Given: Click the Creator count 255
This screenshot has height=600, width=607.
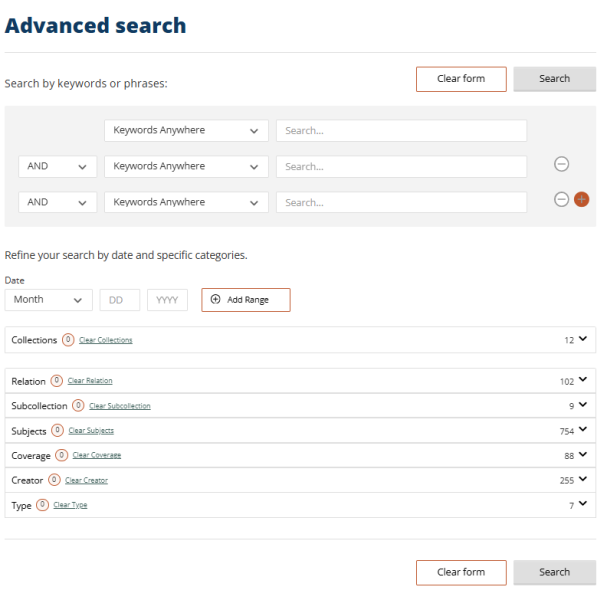Looking at the screenshot, I should click(x=567, y=481).
